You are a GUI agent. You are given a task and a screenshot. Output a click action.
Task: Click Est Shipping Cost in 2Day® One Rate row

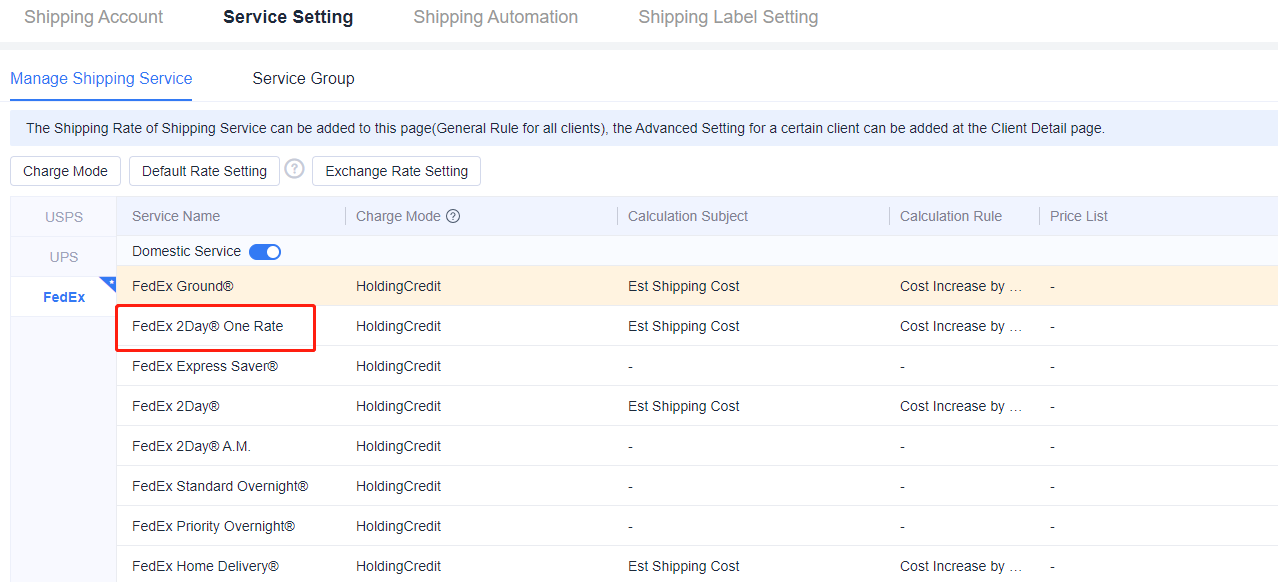coord(684,326)
